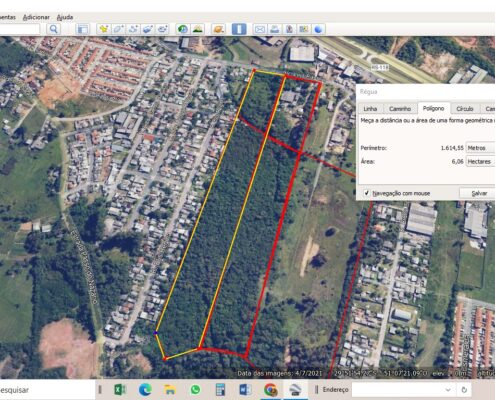
Task: Open Word from the taskbar
Action: pos(245,389)
